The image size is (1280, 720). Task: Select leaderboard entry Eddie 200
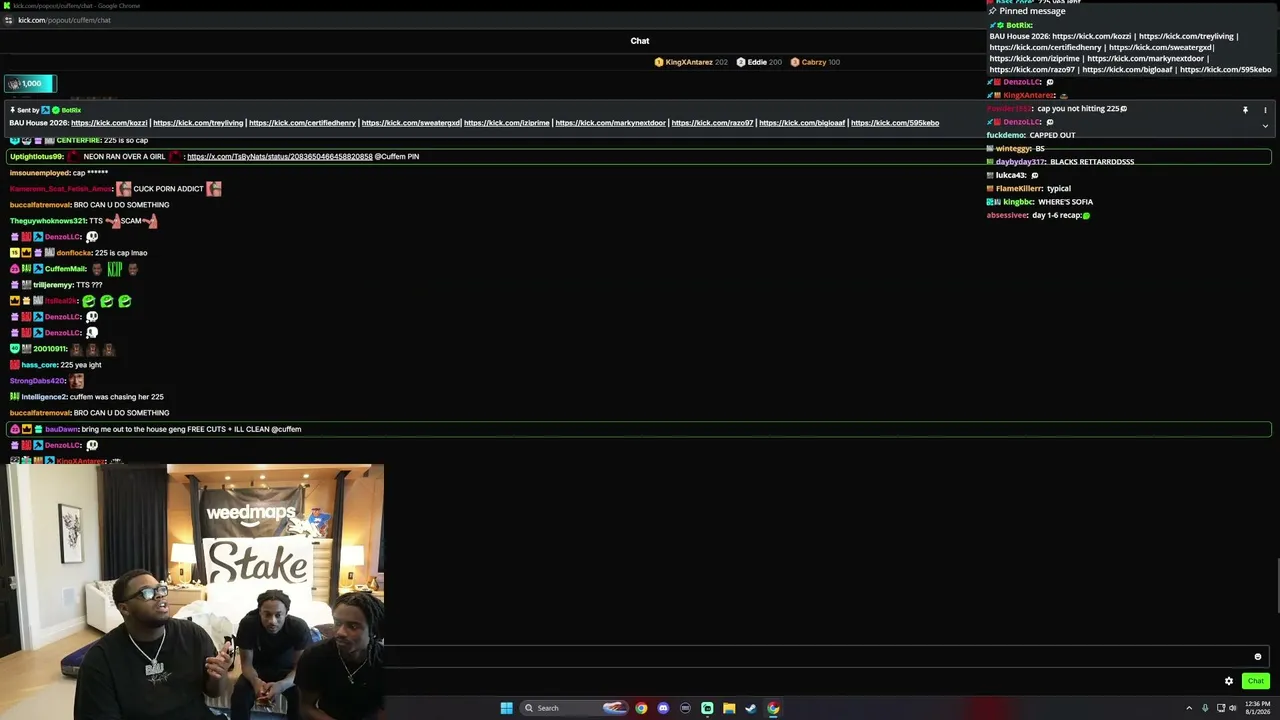click(757, 62)
